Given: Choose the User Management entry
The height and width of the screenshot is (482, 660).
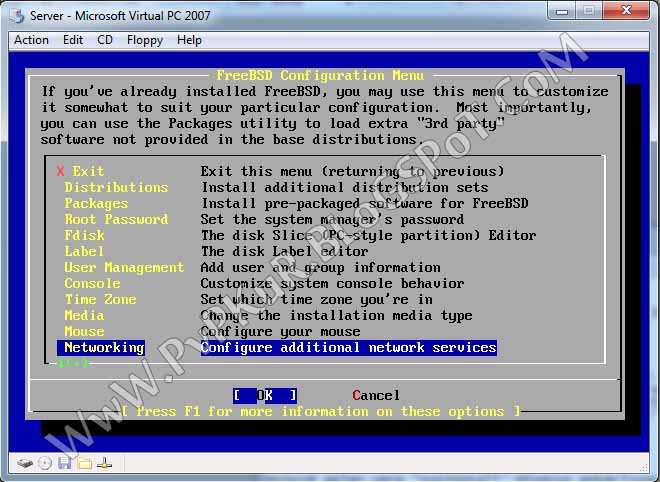Looking at the screenshot, I should [x=124, y=267].
